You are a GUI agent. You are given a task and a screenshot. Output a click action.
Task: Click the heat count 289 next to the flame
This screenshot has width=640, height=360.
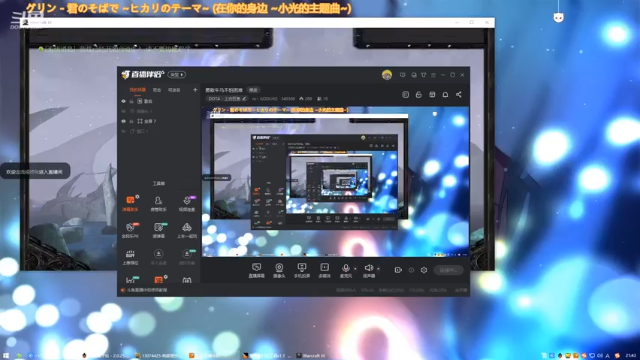point(306,99)
